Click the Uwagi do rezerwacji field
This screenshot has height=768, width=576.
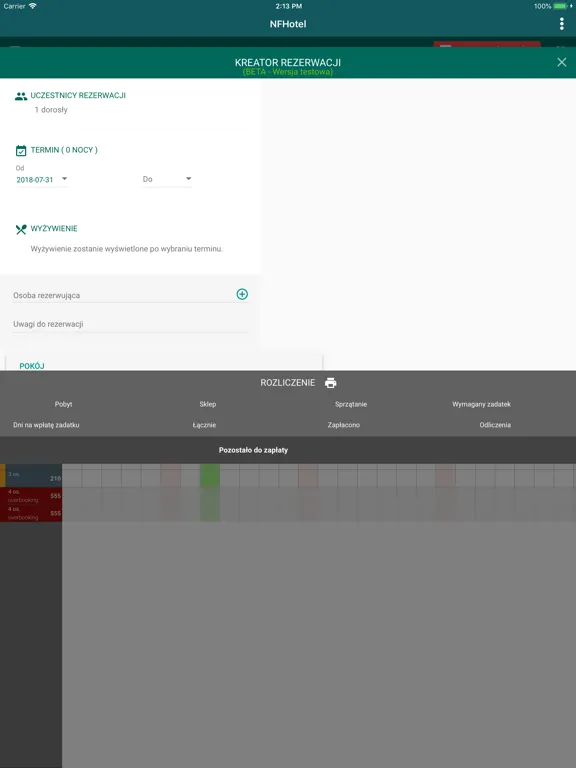130,324
